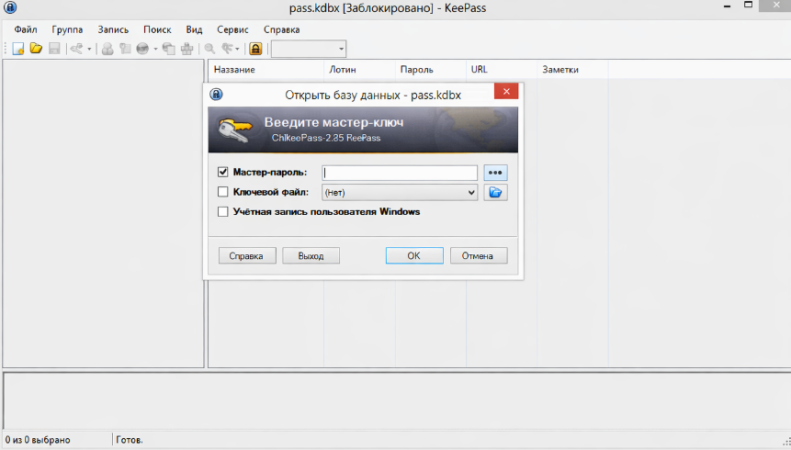Focus the master password input field

(x=399, y=173)
